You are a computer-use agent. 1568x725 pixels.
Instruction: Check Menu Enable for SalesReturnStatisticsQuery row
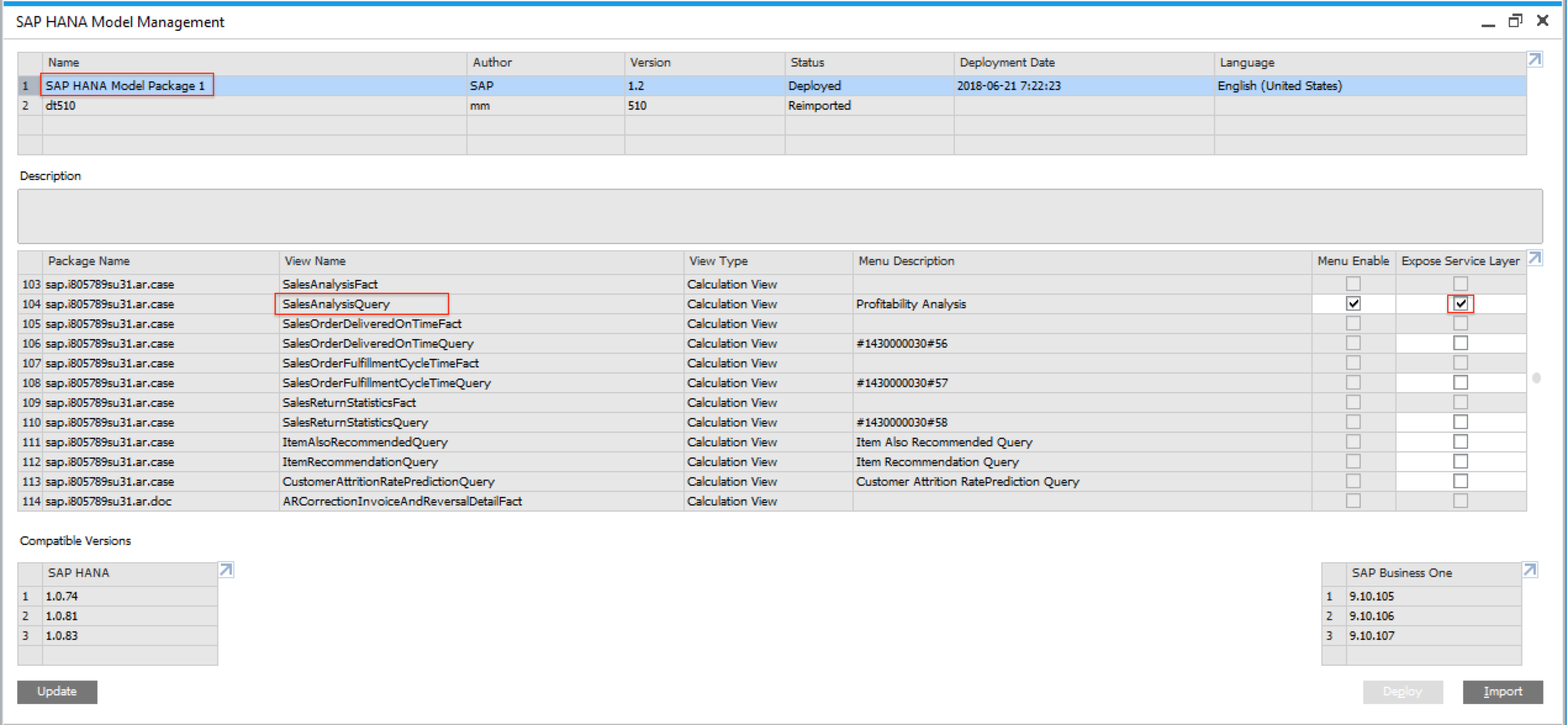tap(1353, 422)
